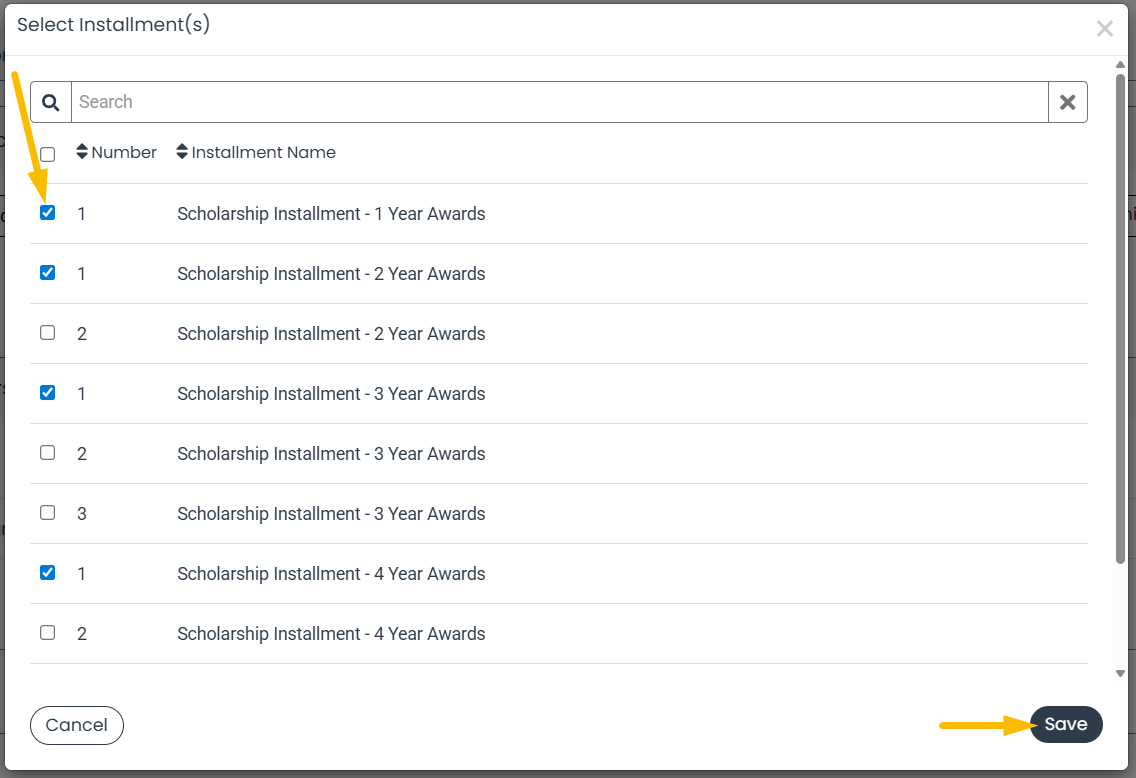This screenshot has height=778, width=1136.
Task: Click the scrollbar up arrow
Action: [1120, 65]
